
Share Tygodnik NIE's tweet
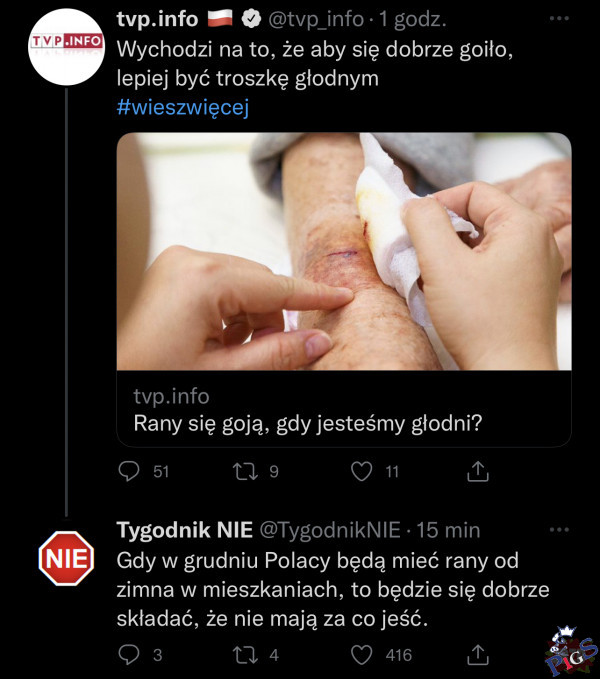point(478,655)
